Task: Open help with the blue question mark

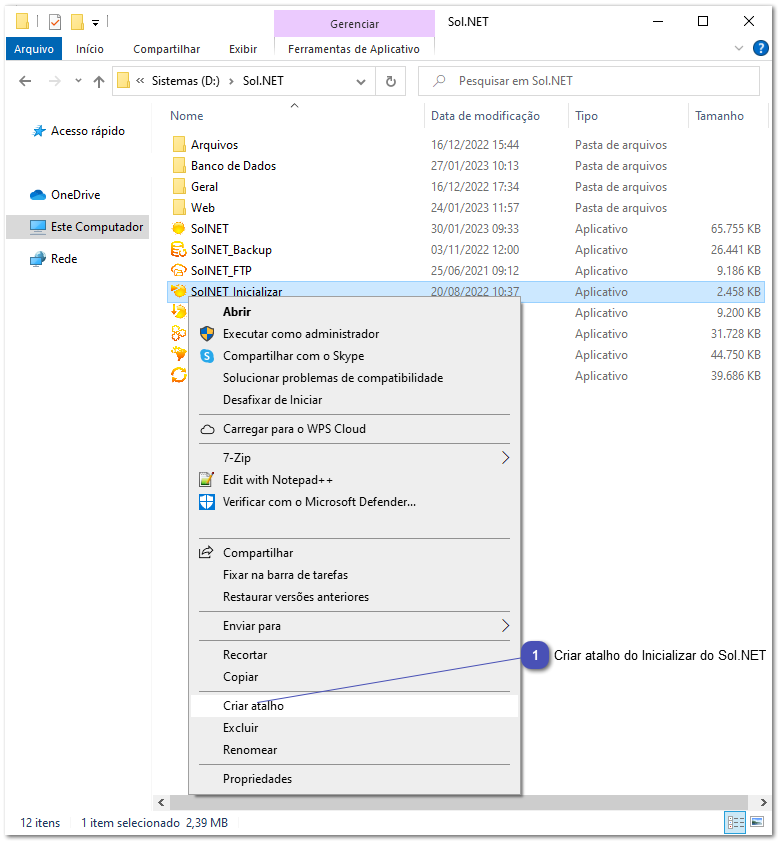Action: coord(760,48)
